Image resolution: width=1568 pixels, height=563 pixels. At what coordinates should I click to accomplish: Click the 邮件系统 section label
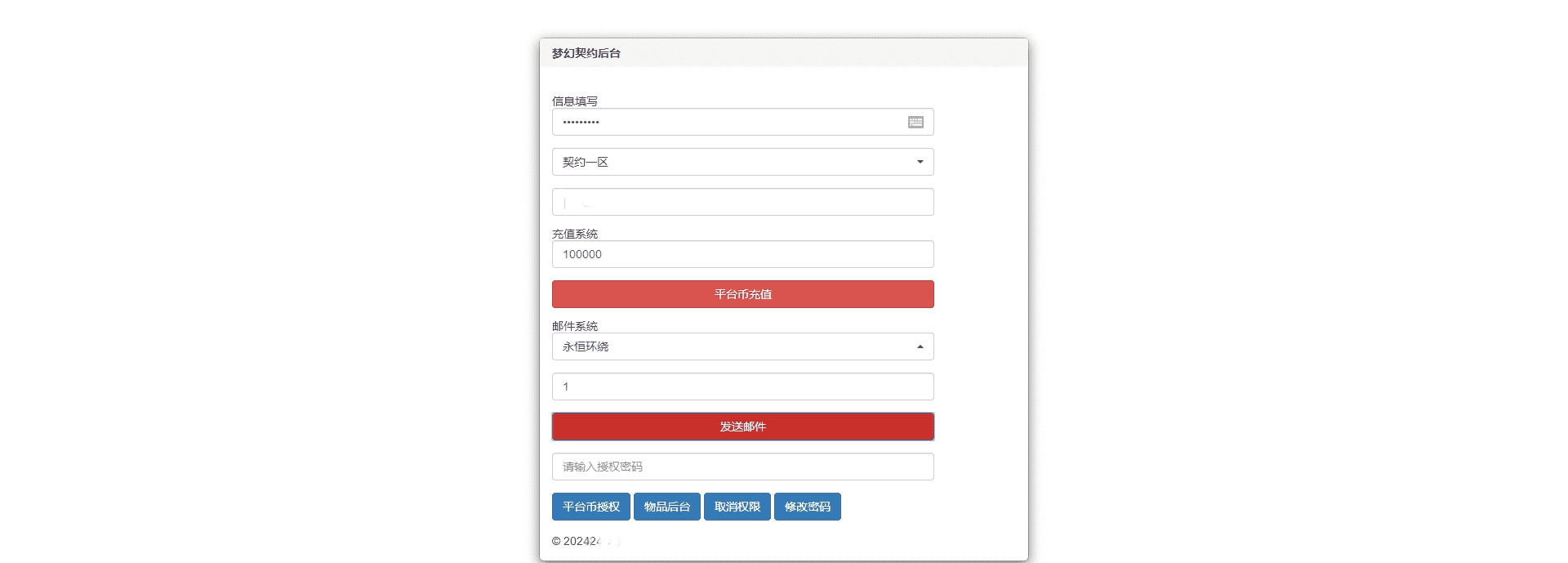click(x=575, y=326)
